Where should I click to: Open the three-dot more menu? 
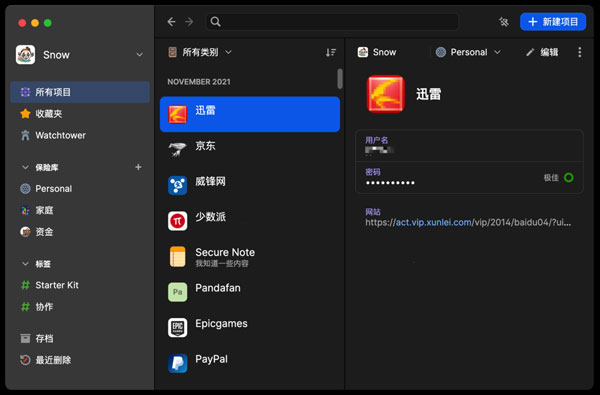pos(580,52)
